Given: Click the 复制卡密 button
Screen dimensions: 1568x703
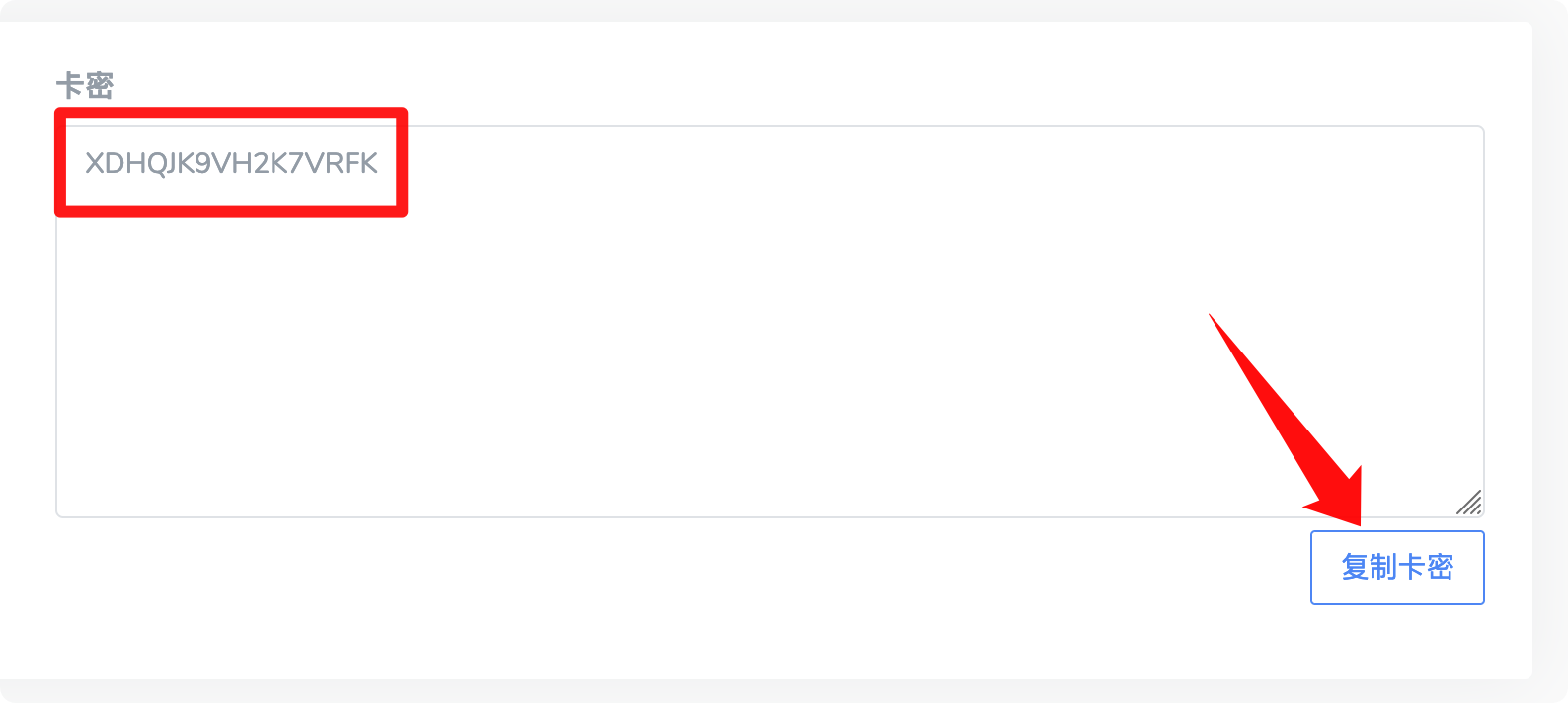Looking at the screenshot, I should click(x=1396, y=568).
